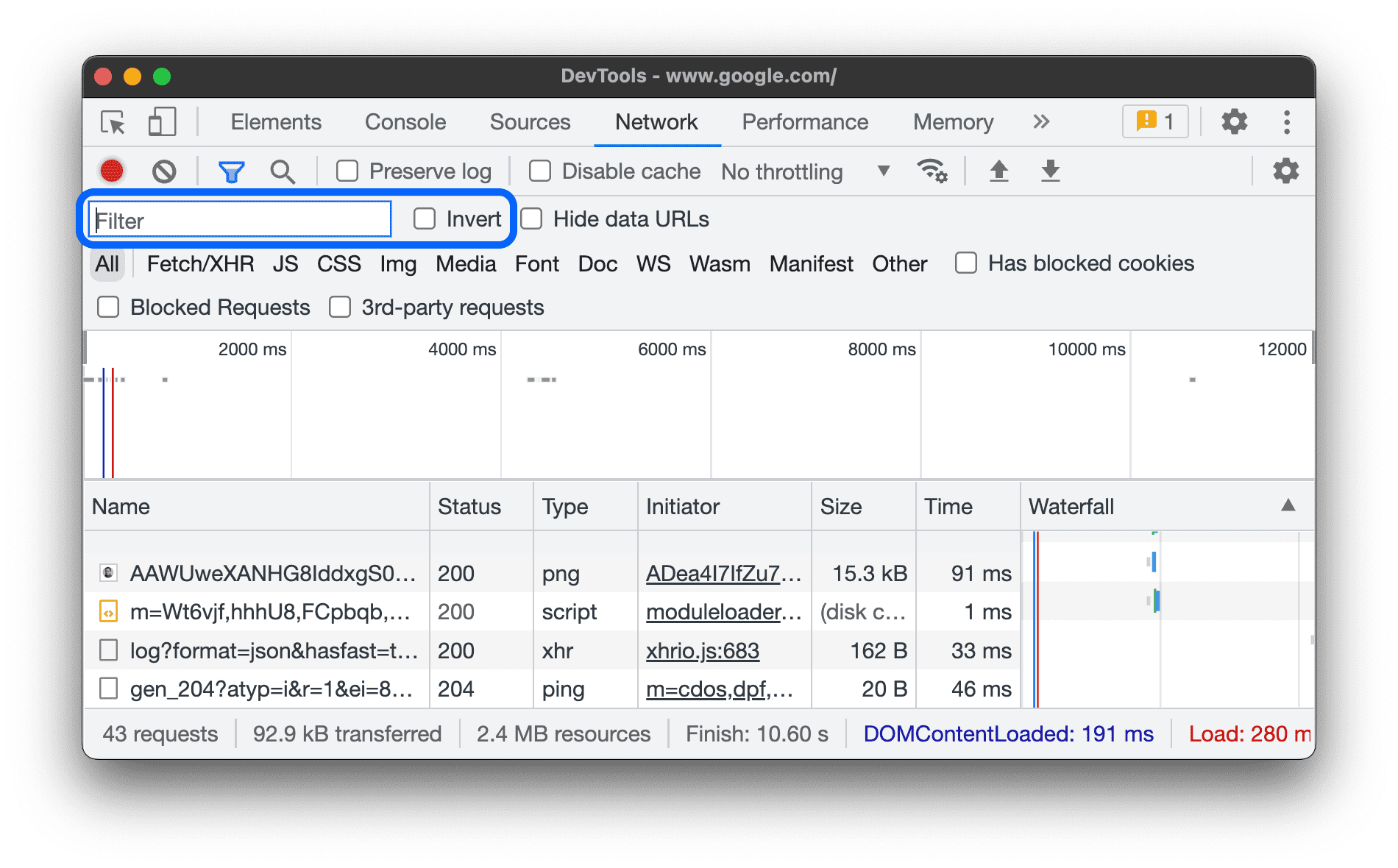Switch to the Performance panel
This screenshot has width=1398, height=868.
coord(805,122)
